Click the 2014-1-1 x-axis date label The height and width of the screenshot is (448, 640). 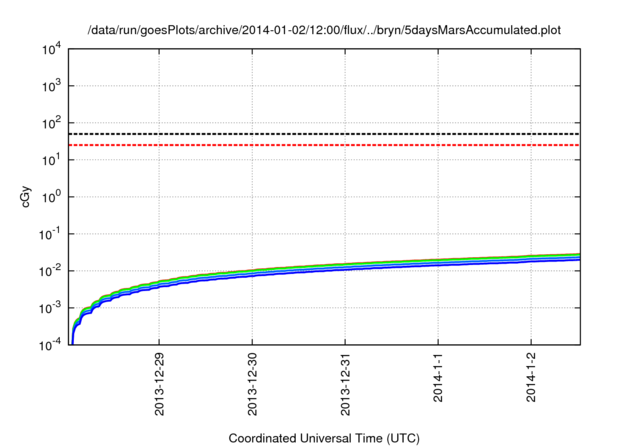click(438, 377)
